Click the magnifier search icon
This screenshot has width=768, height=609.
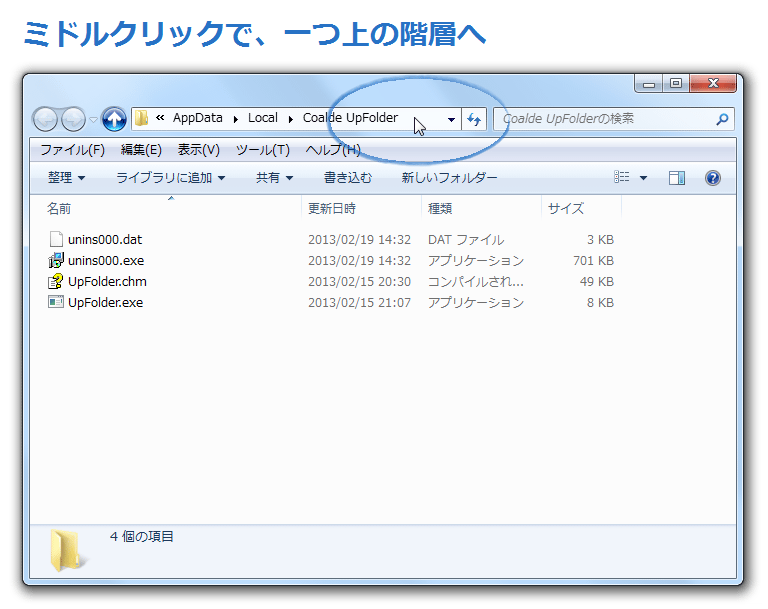(722, 119)
